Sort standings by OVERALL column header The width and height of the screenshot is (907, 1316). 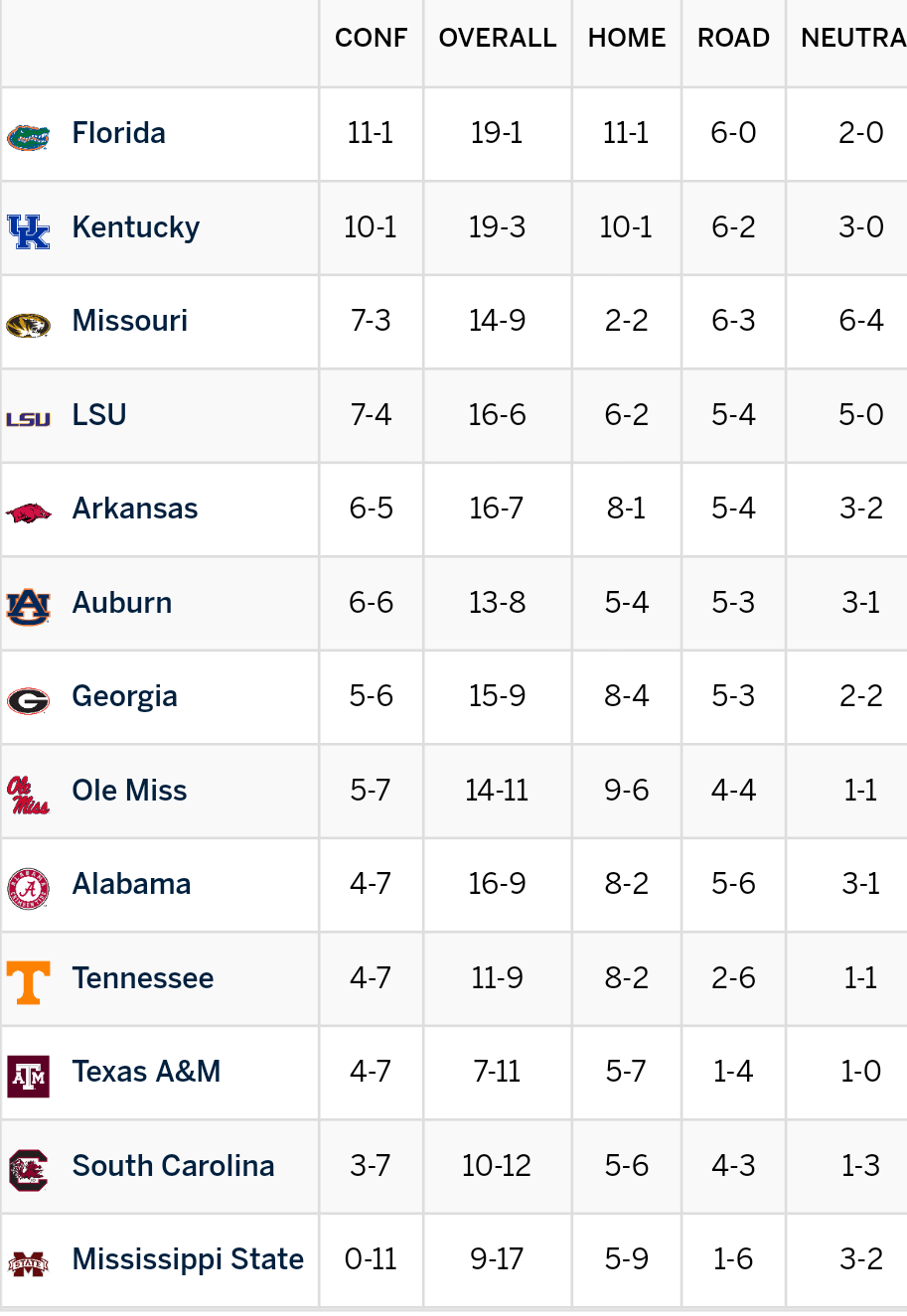tap(497, 38)
